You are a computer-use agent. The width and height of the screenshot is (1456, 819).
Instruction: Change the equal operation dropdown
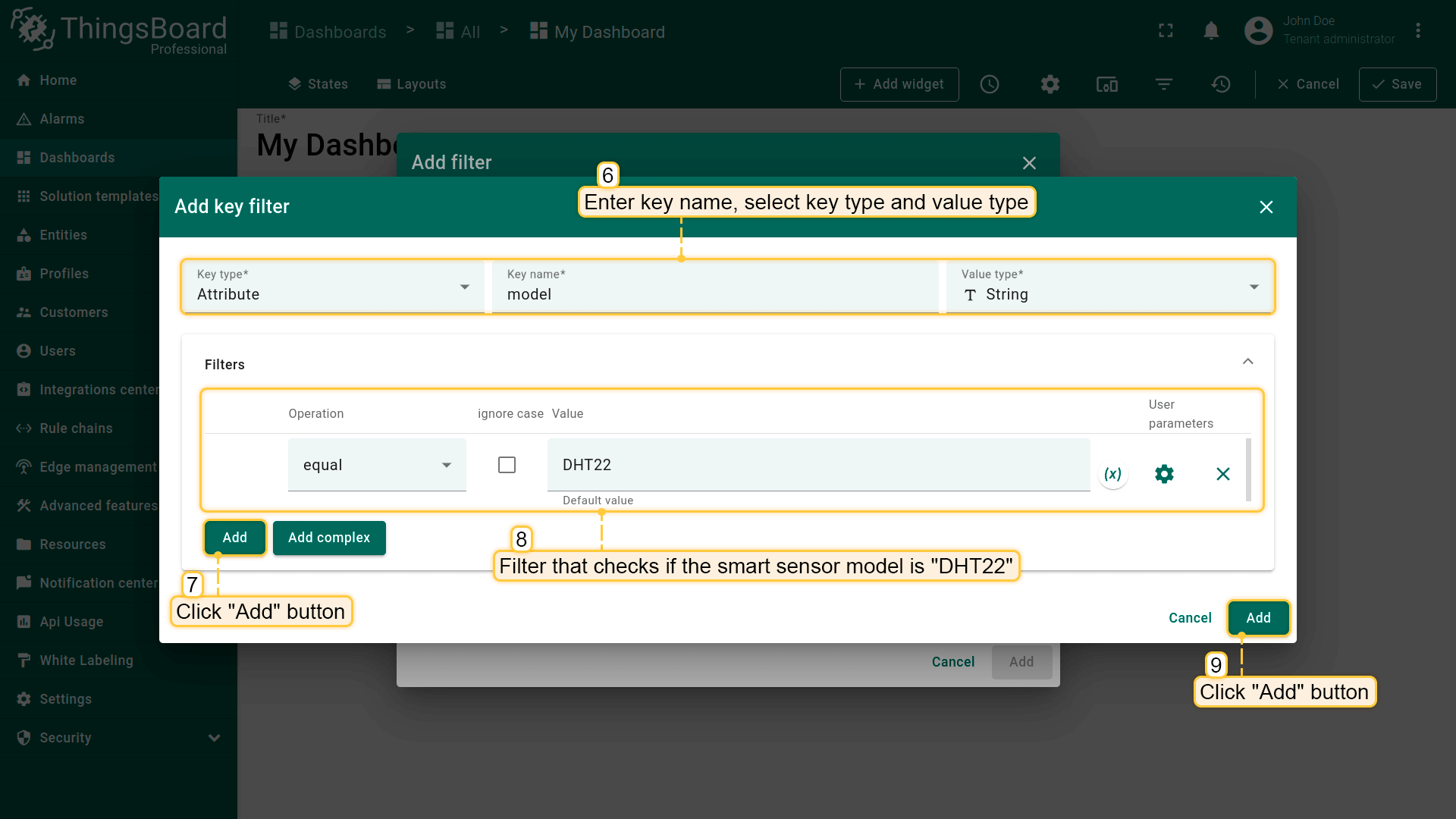coord(377,465)
